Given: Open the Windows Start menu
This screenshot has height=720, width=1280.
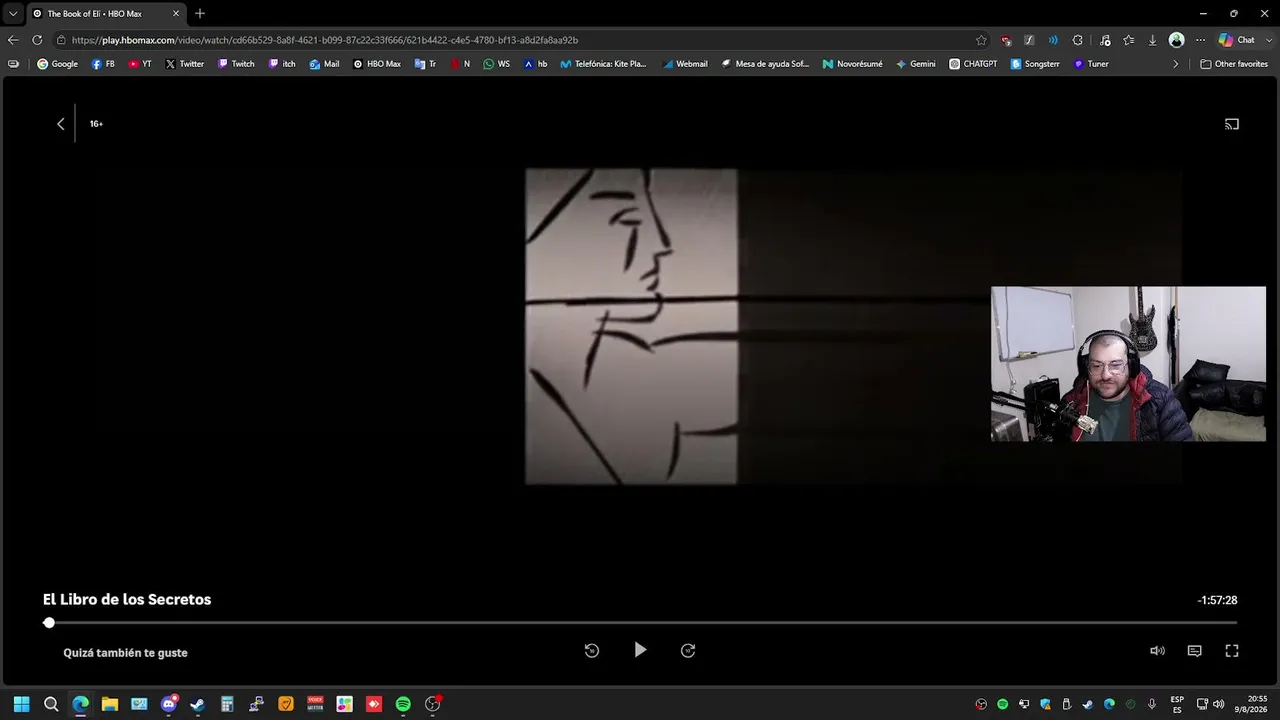Looking at the screenshot, I should 21,704.
